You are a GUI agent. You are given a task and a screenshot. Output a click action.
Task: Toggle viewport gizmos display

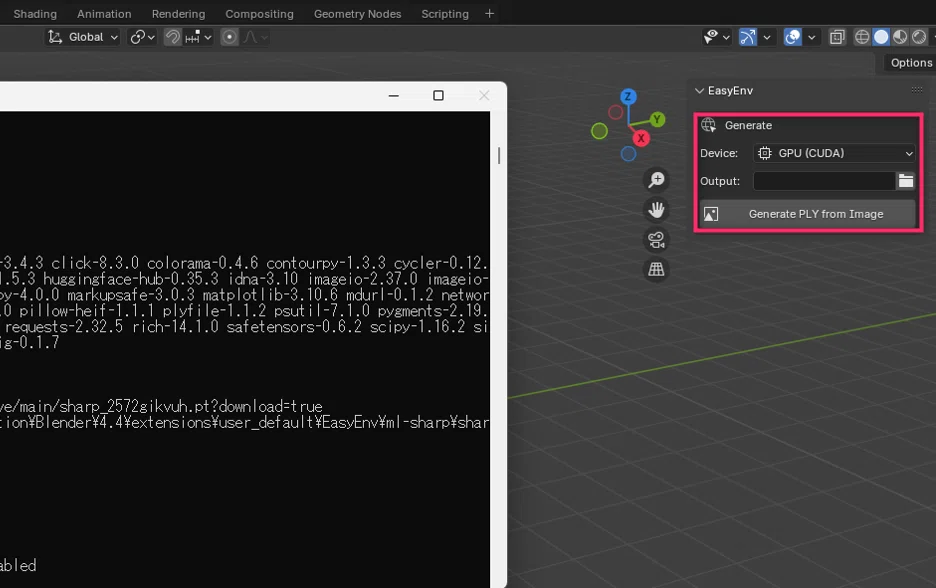point(747,37)
